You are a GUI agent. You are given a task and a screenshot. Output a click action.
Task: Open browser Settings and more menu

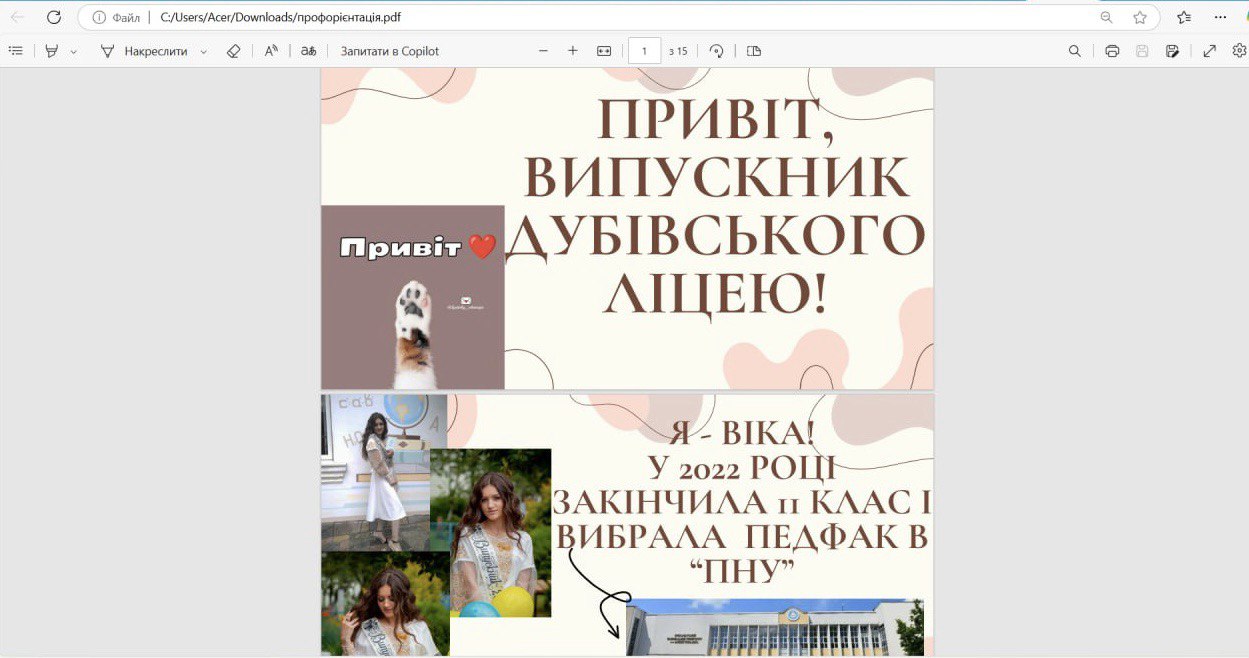(x=1220, y=17)
